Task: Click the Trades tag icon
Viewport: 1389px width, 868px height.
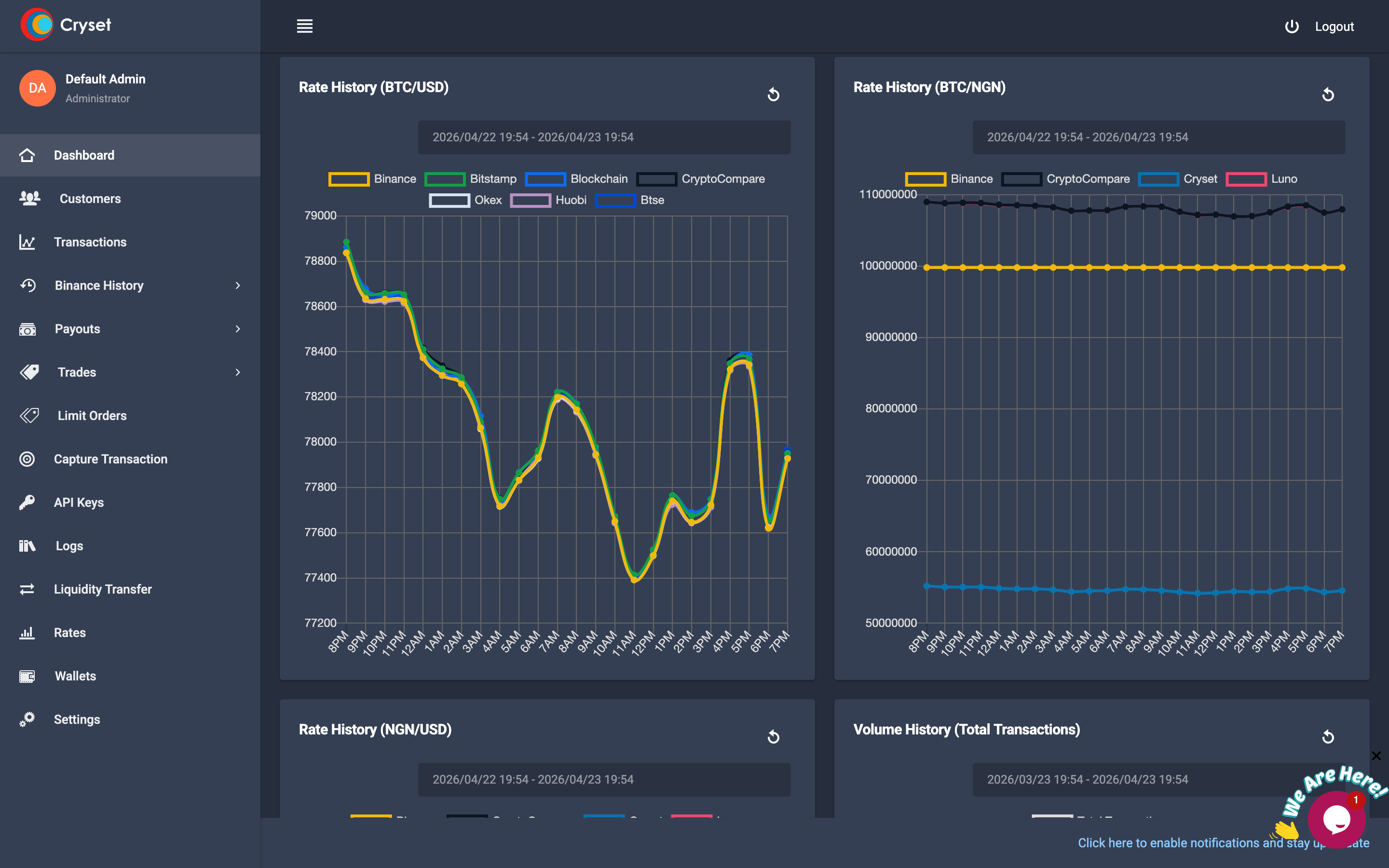Action: (x=29, y=372)
